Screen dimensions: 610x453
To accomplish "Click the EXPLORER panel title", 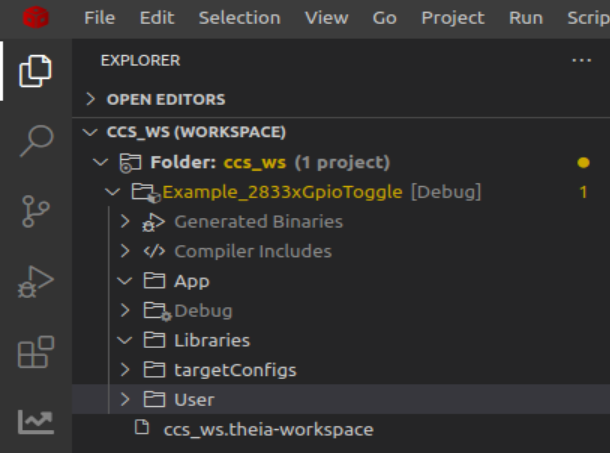I will point(140,61).
